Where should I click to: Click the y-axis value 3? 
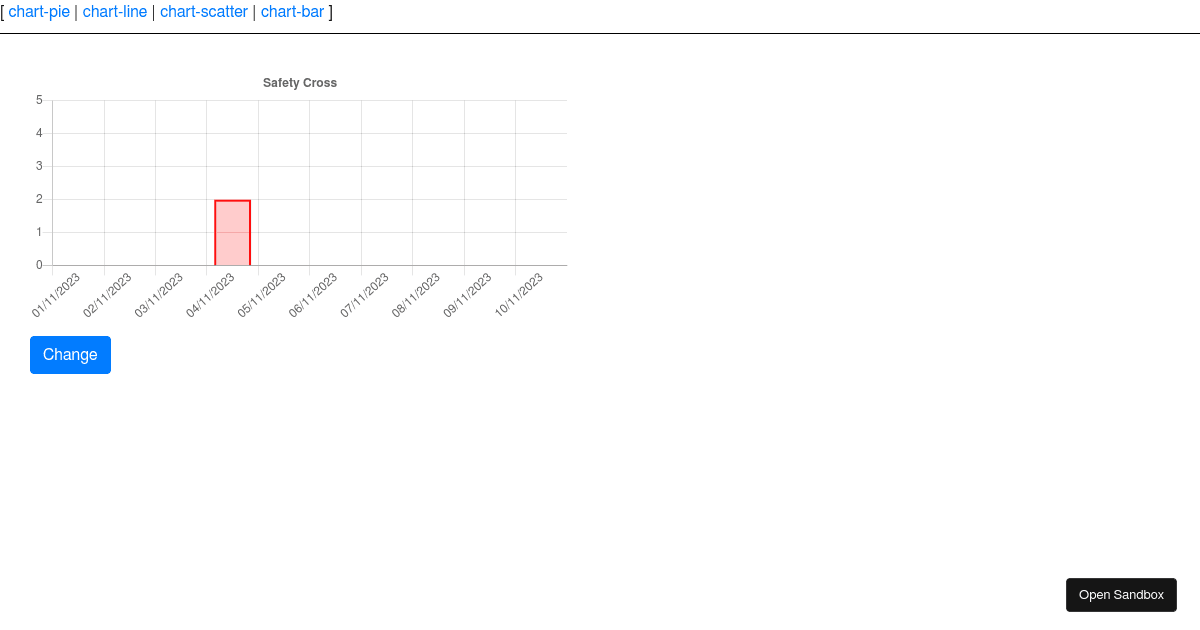[39, 165]
